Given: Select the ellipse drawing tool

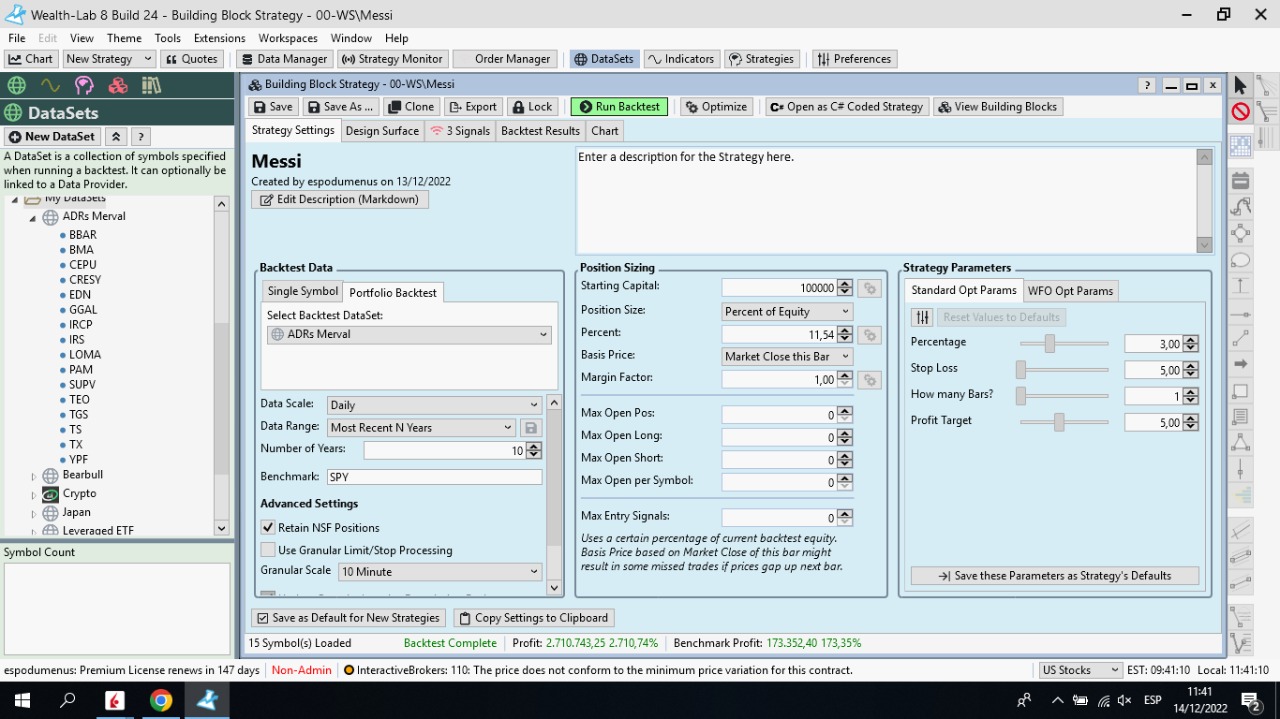Looking at the screenshot, I should pos(1240,260).
